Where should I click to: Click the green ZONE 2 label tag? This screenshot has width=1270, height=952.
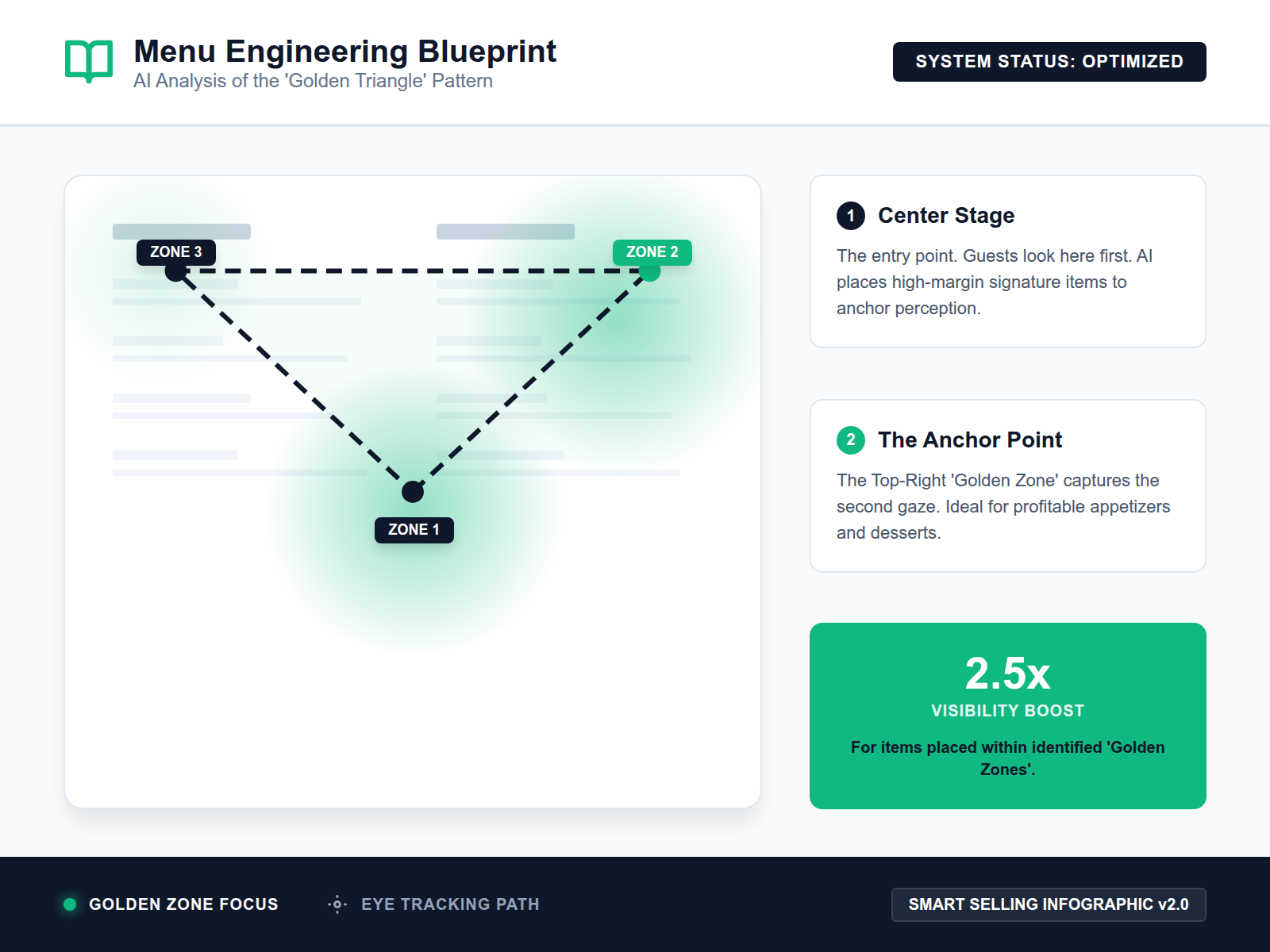coord(652,252)
